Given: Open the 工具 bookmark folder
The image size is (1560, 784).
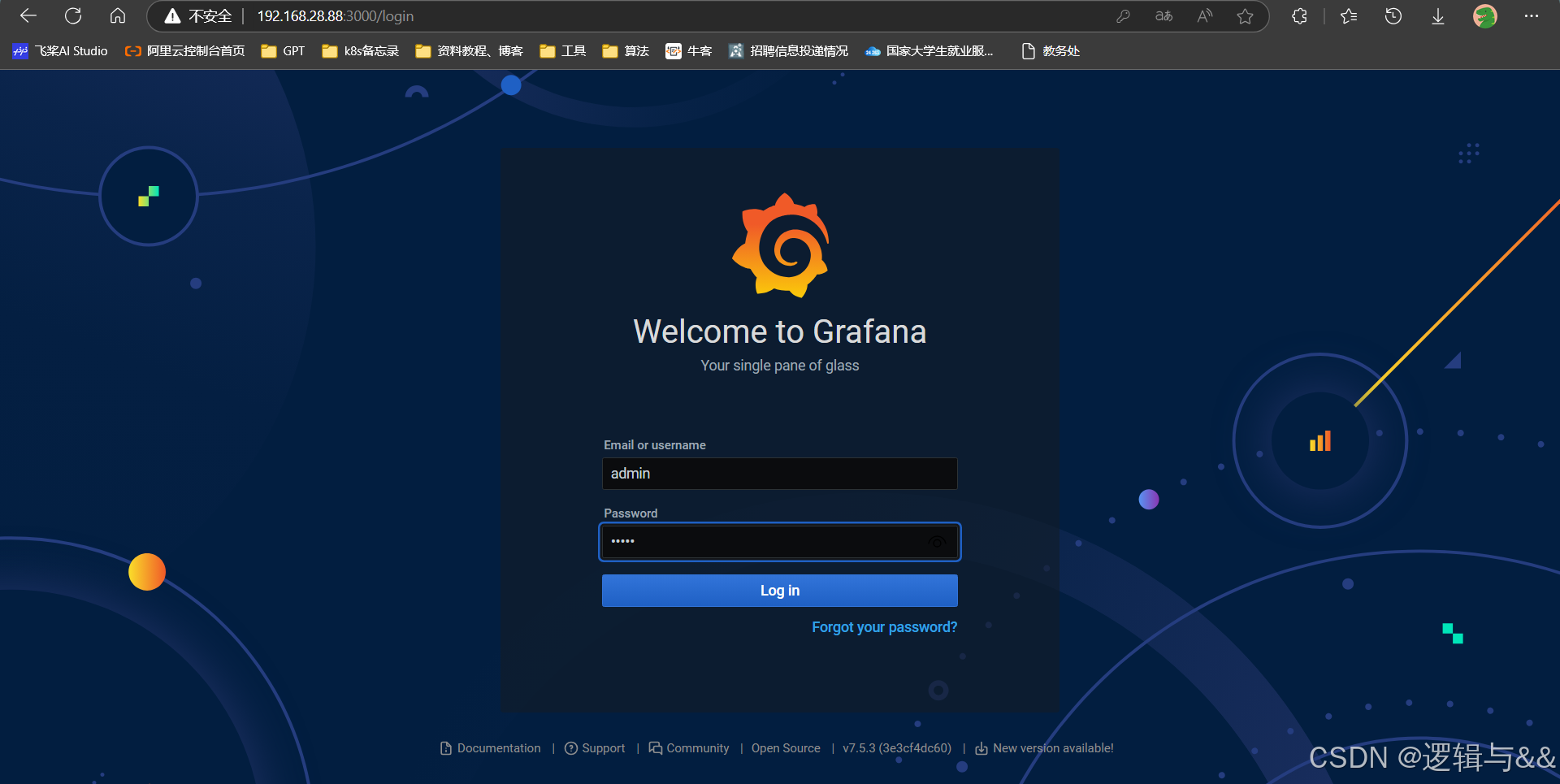Looking at the screenshot, I should point(562,51).
